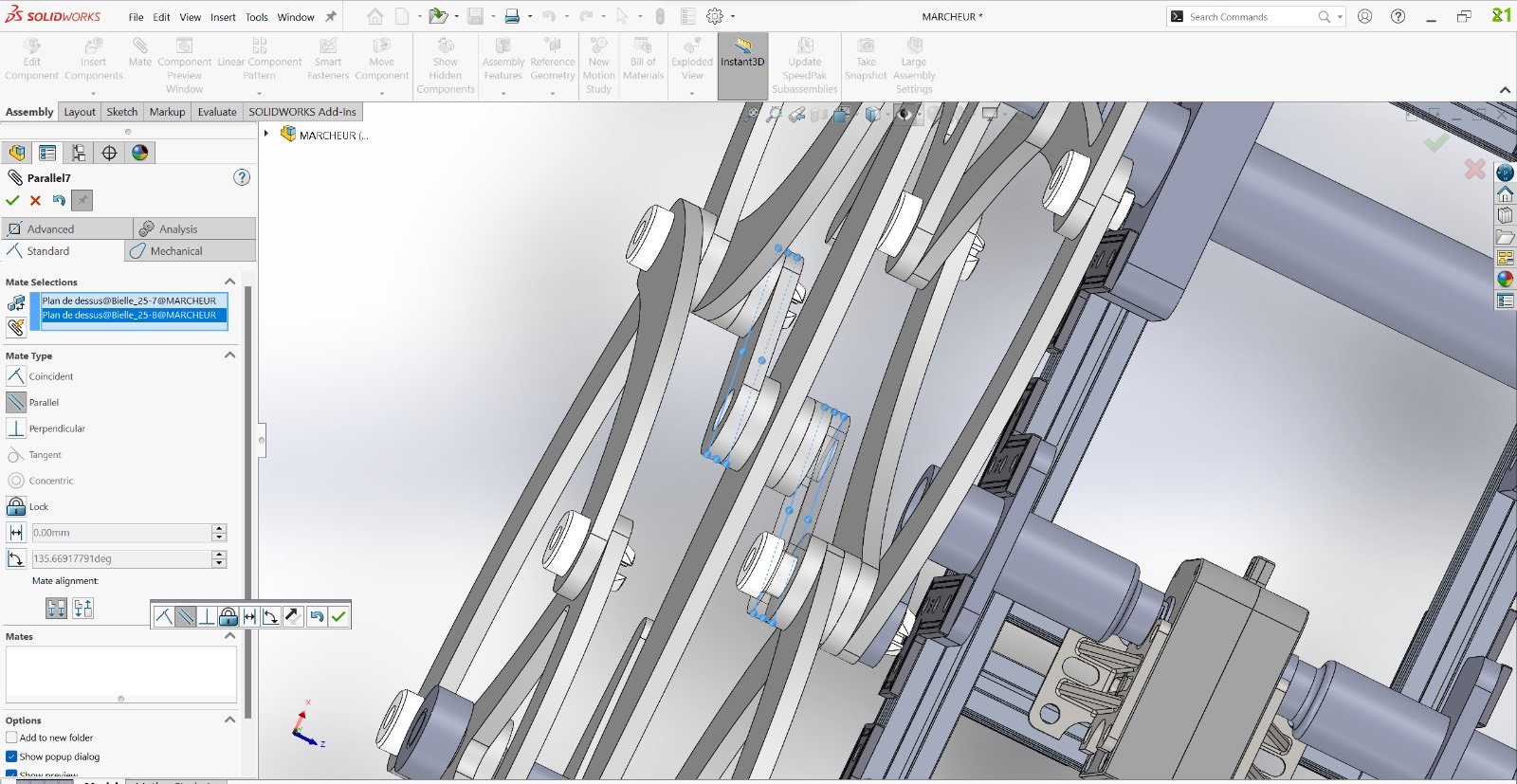Toggle the Instant3D command
Image resolution: width=1517 pixels, height=784 pixels.
pos(742,65)
